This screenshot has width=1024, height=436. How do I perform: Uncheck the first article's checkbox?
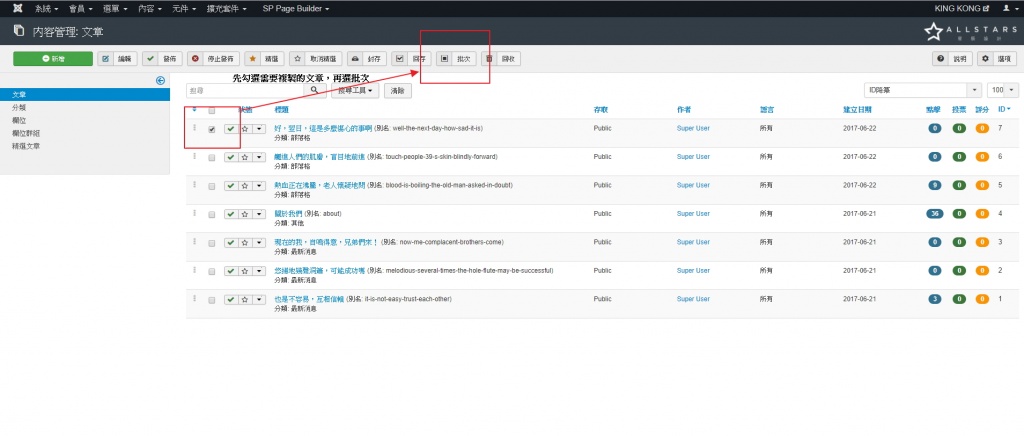click(211, 129)
